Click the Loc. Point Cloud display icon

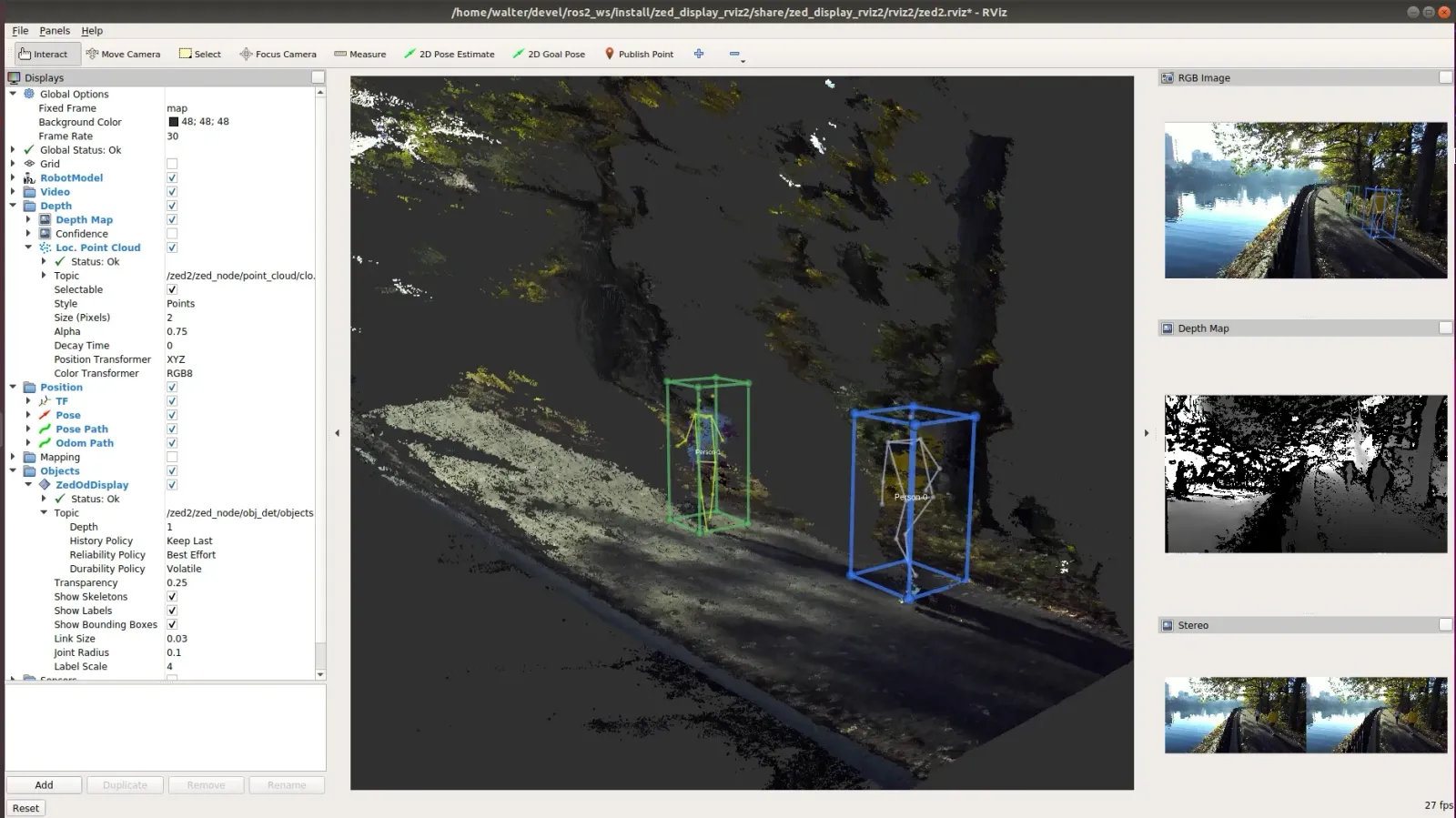click(x=45, y=247)
